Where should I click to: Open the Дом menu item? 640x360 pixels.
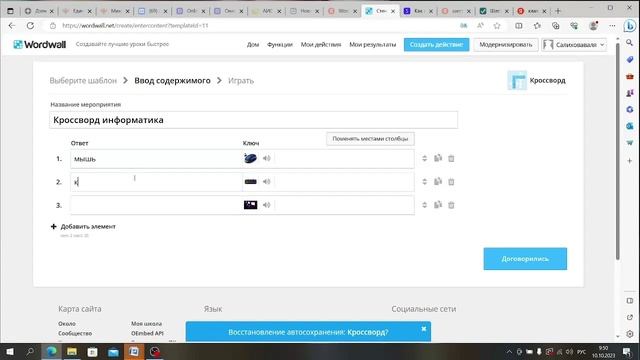(253, 44)
